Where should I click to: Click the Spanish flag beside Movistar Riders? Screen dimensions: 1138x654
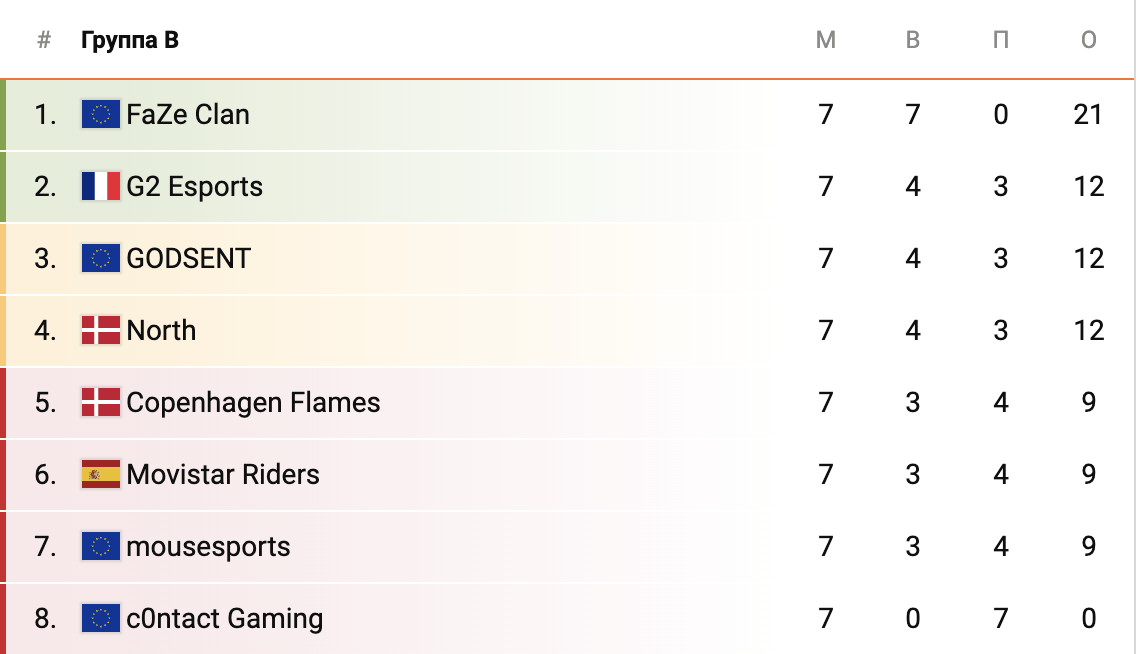100,475
